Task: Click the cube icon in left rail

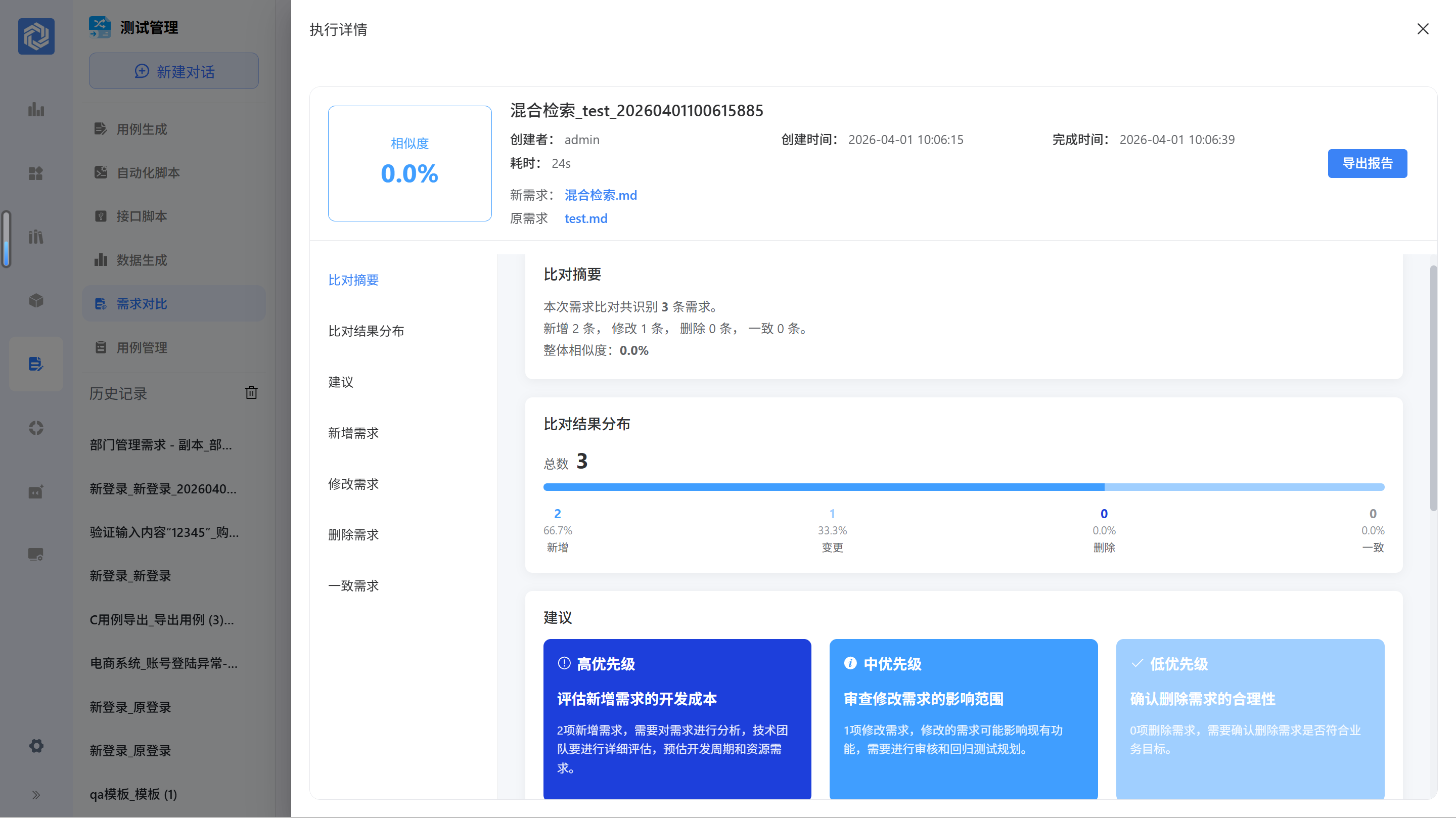Action: pos(36,300)
